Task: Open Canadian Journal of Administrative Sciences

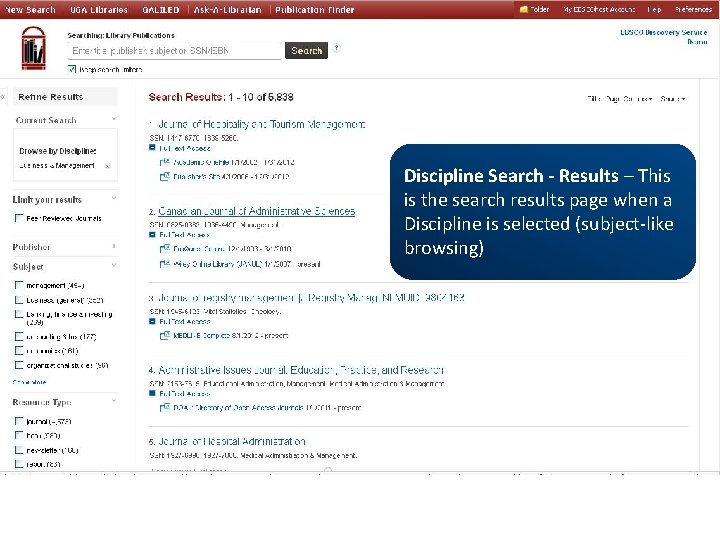Action: [x=257, y=211]
